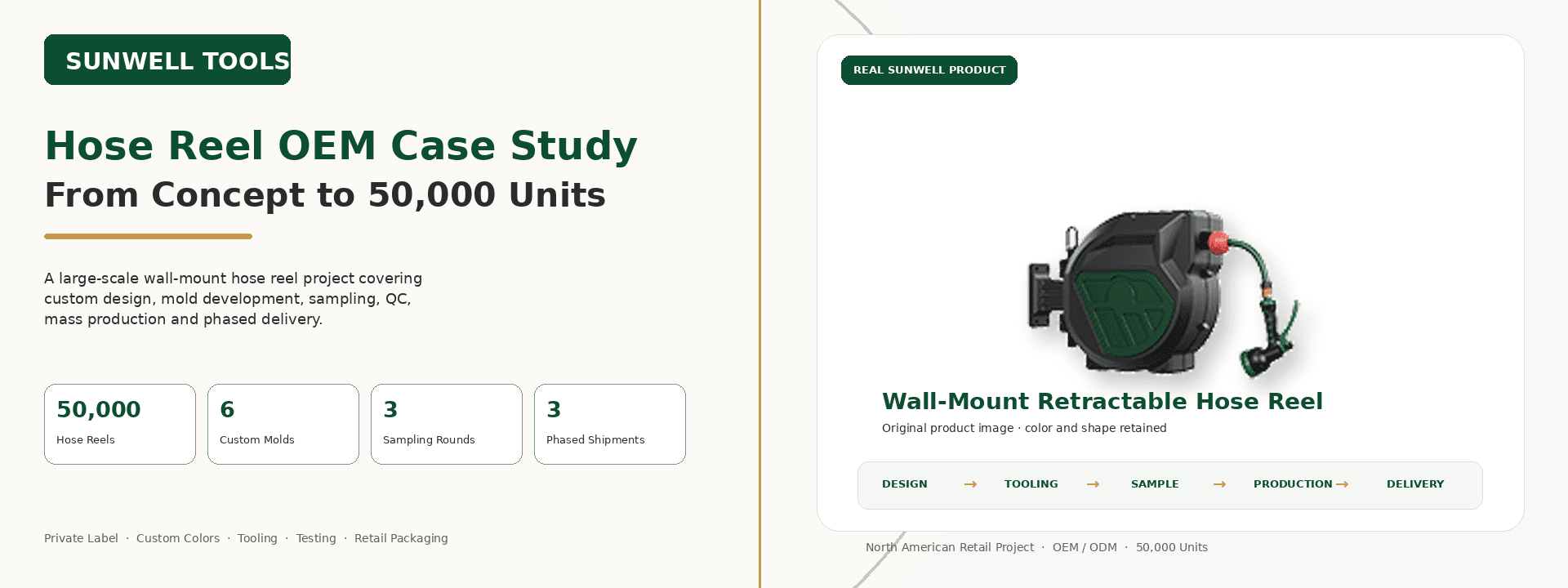Click North American Retail Project text

click(x=950, y=547)
